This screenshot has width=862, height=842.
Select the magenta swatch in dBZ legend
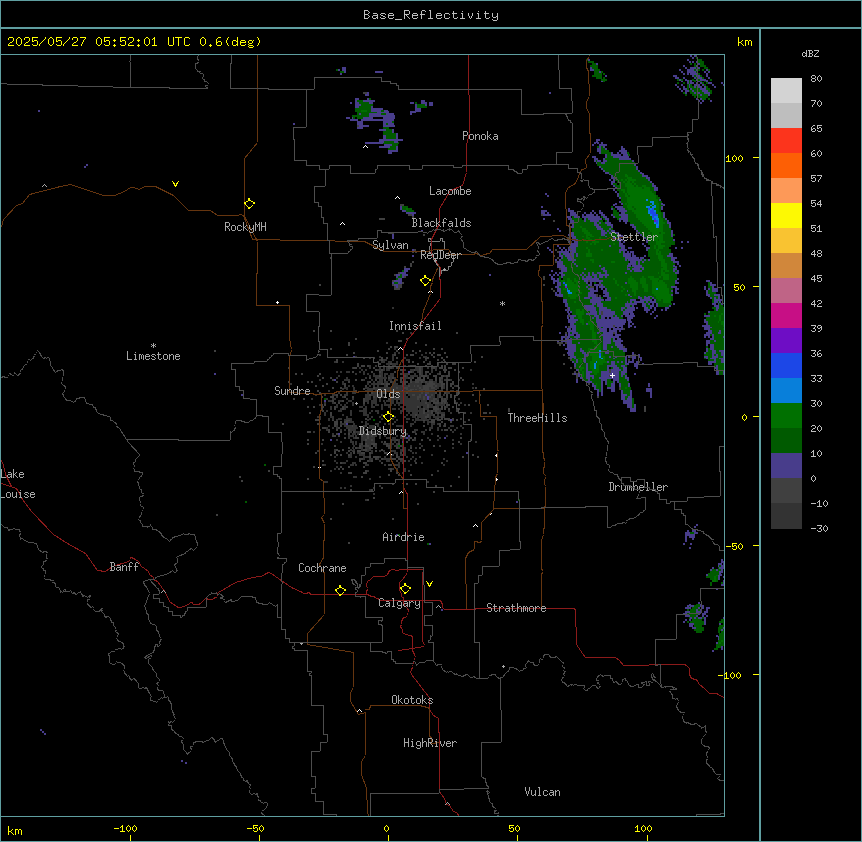786,315
